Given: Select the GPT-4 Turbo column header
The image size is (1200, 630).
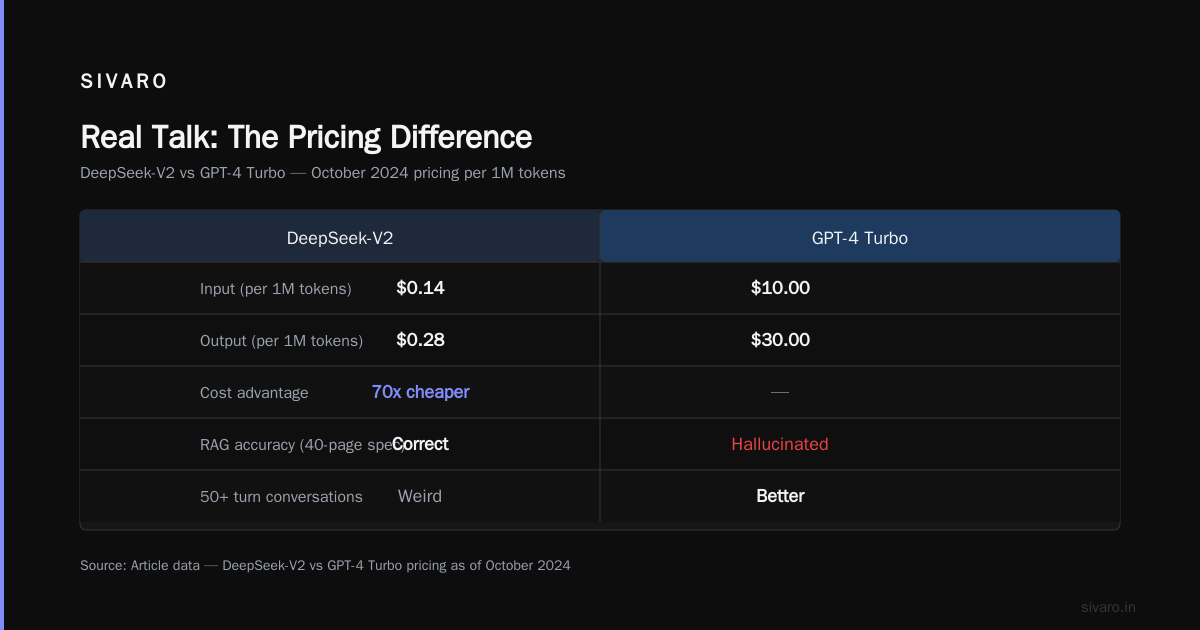Looking at the screenshot, I should point(860,238).
